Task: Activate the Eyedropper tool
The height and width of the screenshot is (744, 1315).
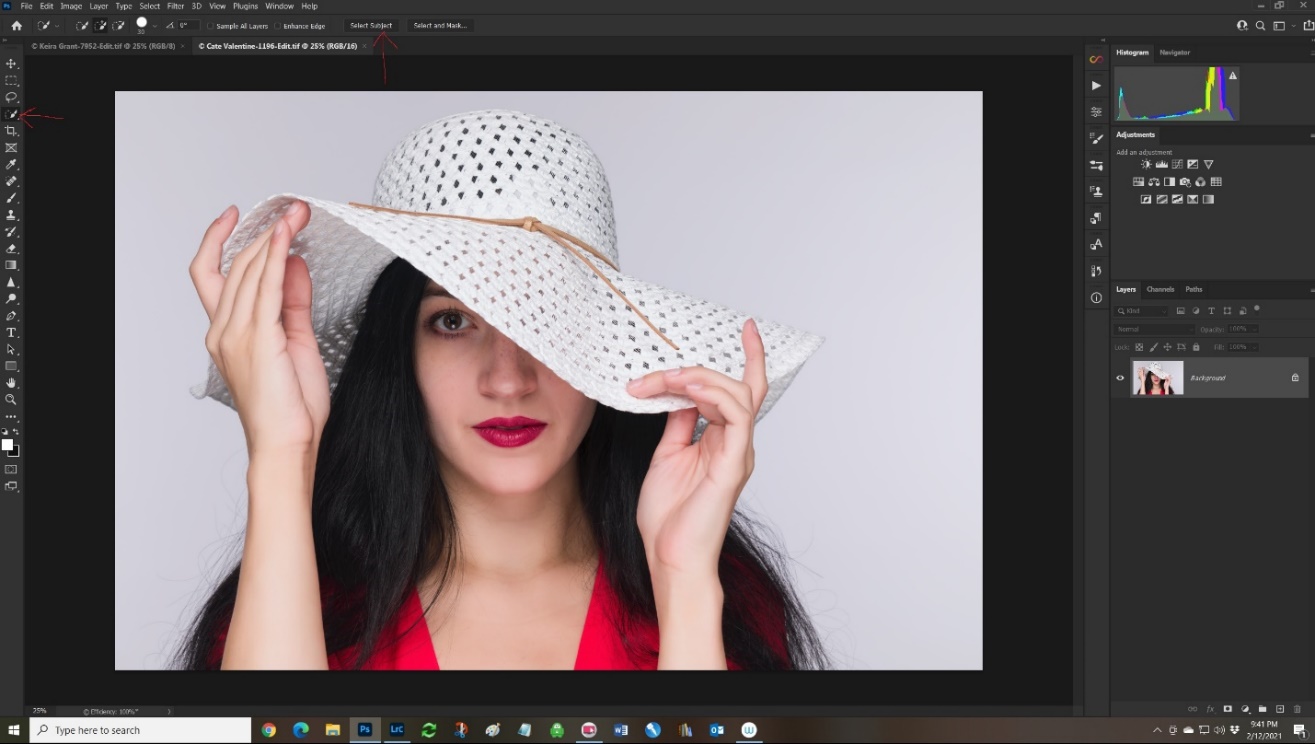Action: click(x=12, y=165)
